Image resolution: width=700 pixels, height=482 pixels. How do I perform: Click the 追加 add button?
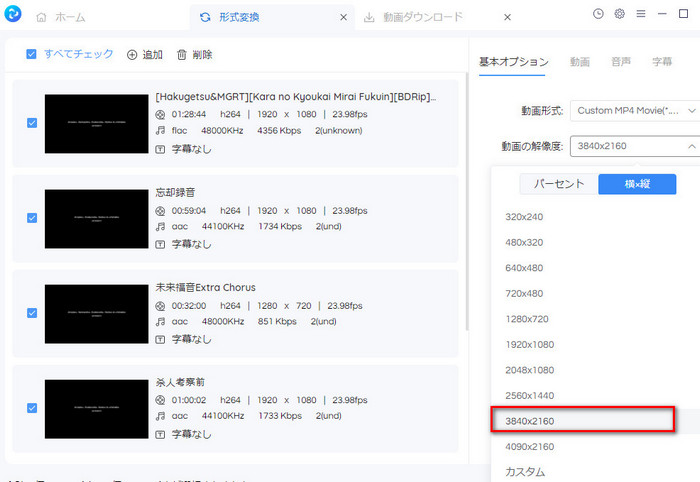[x=145, y=55]
